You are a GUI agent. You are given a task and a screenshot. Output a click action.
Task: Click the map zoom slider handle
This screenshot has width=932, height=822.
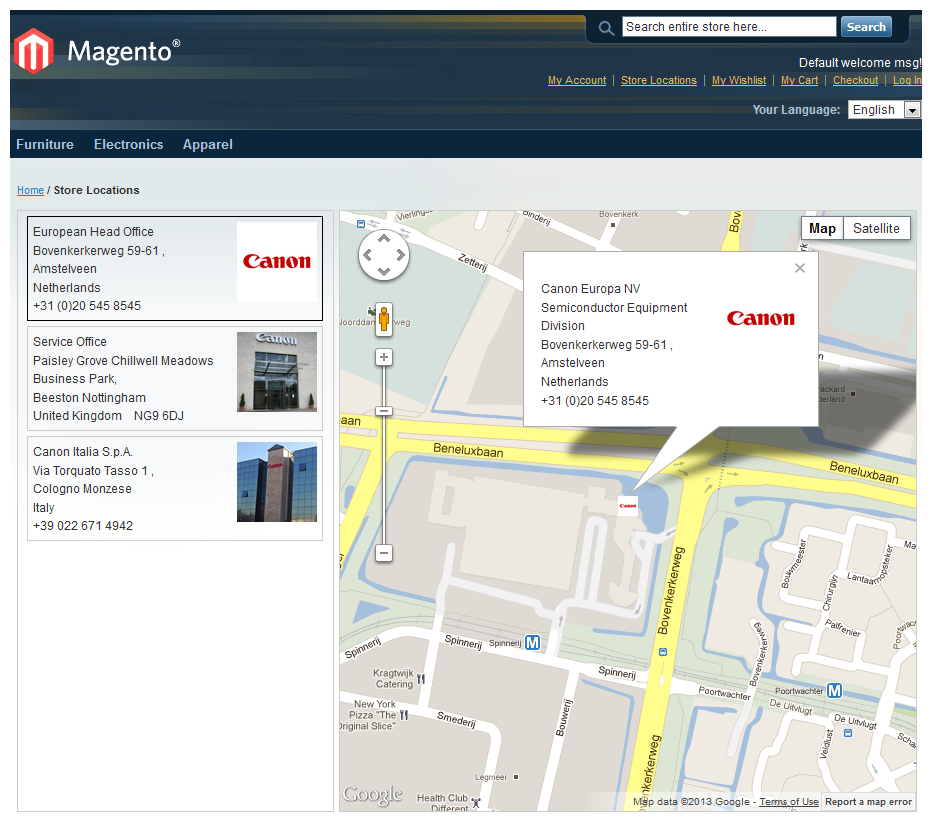pyautogui.click(x=384, y=411)
